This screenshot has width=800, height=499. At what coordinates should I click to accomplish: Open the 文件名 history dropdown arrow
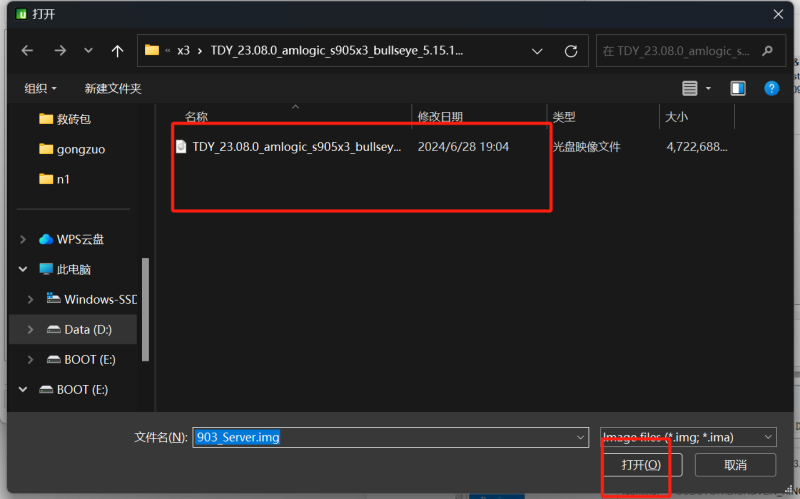pos(581,437)
